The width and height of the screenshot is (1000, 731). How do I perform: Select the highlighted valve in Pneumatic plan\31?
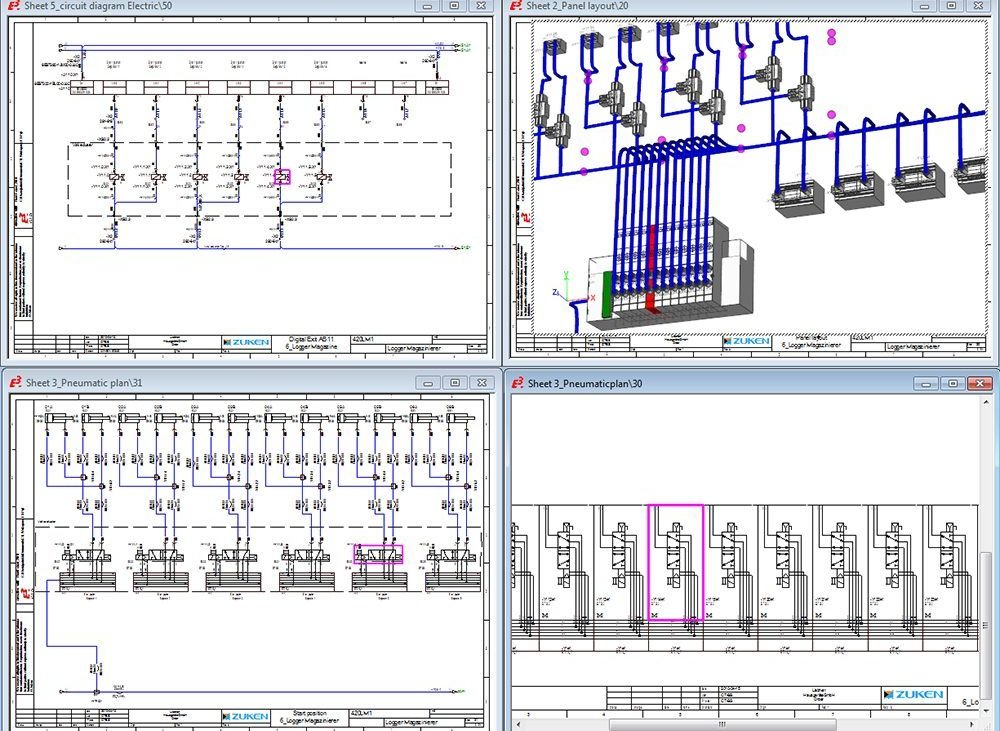click(379, 554)
